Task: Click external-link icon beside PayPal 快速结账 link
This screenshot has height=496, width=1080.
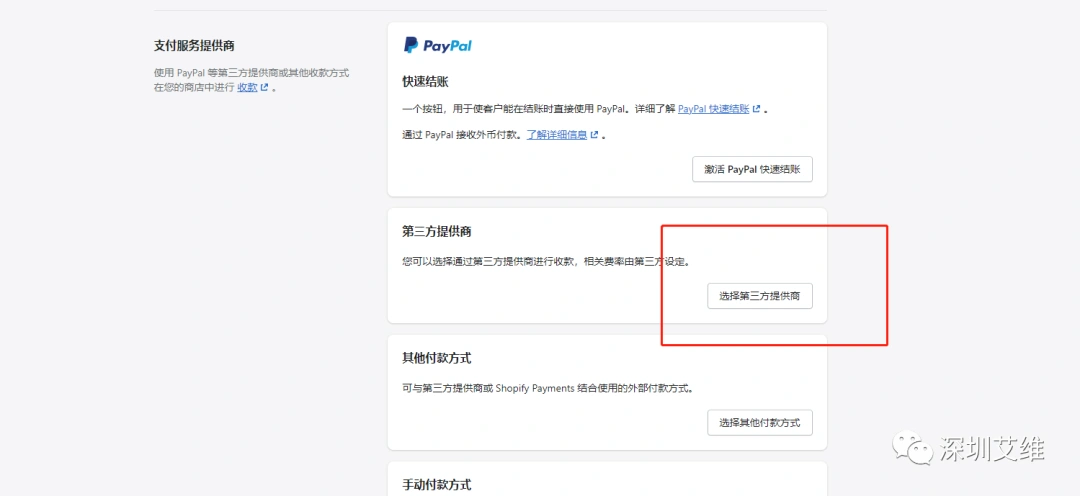Action: pyautogui.click(x=756, y=109)
